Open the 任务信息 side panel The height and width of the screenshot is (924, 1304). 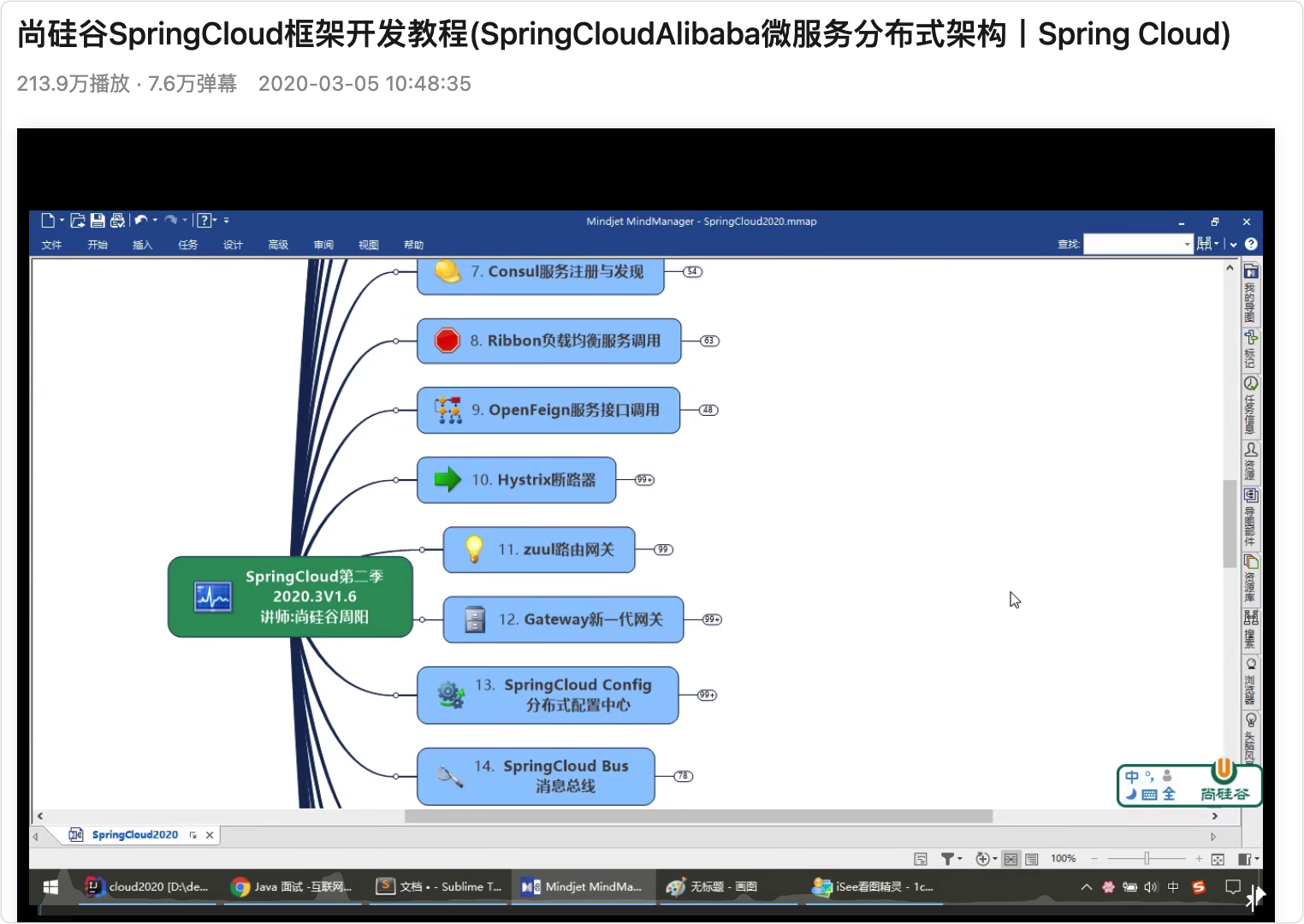[1250, 406]
